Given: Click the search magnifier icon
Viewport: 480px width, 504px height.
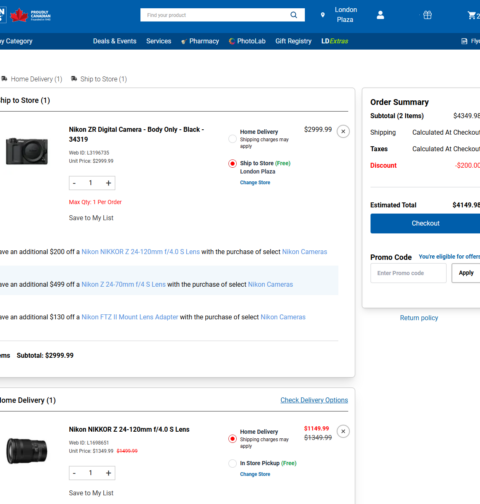Looking at the screenshot, I should click(294, 15).
